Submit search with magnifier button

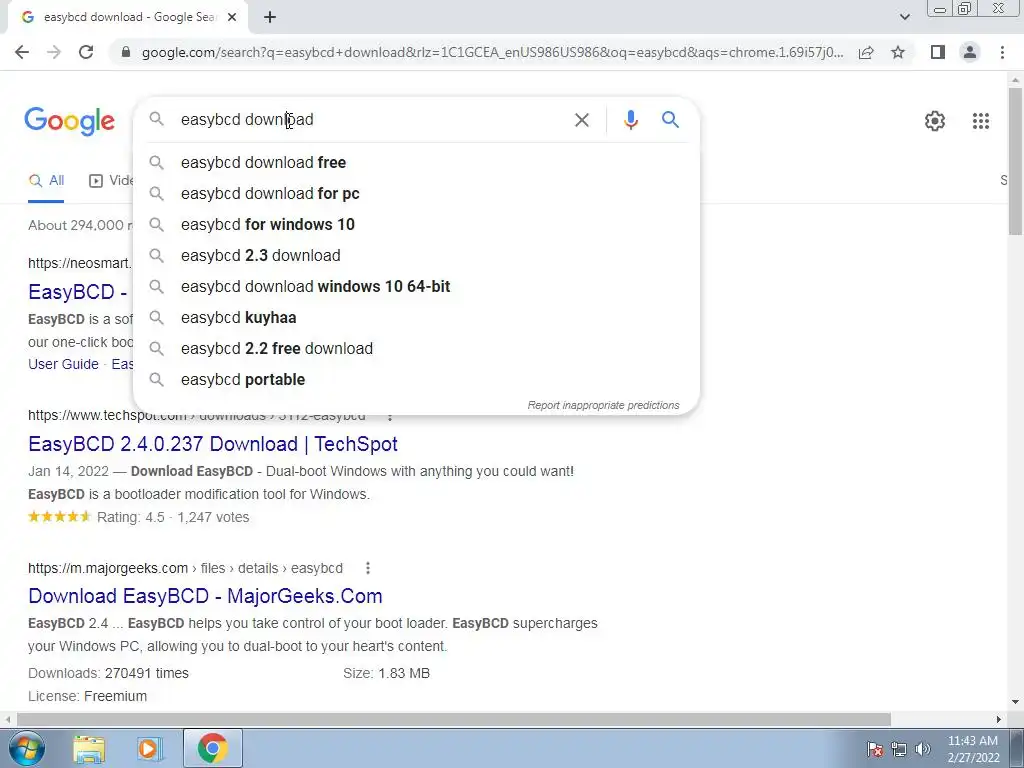coord(670,120)
